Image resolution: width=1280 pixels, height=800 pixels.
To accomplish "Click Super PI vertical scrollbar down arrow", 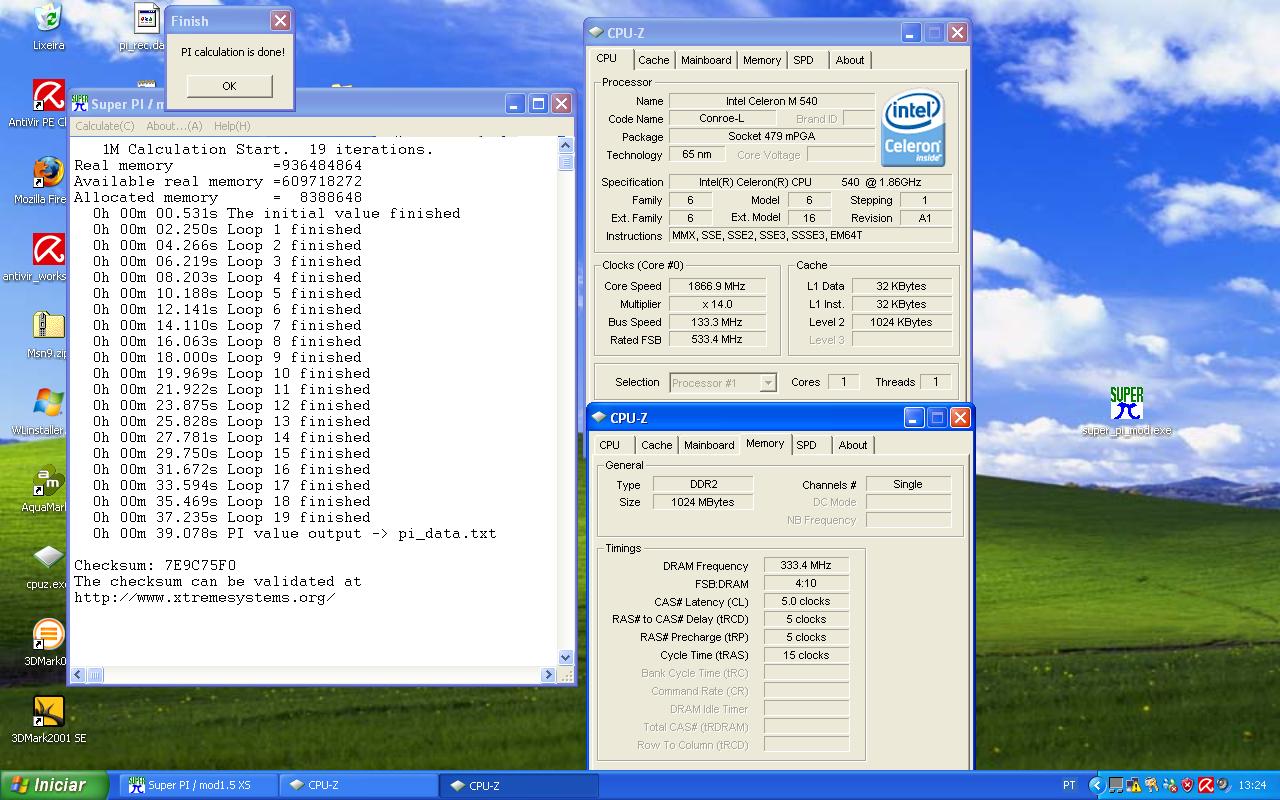I will click(566, 657).
